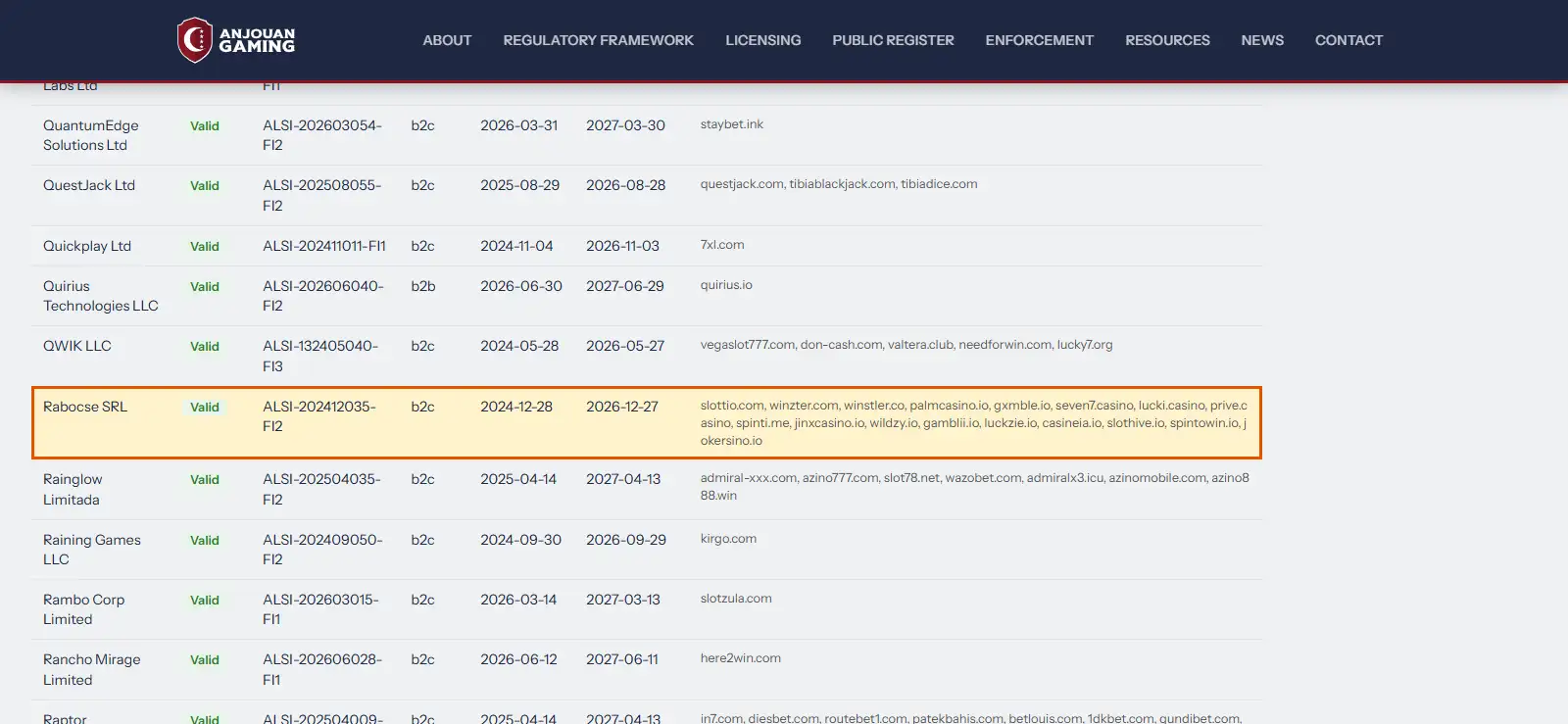Click the Valid status for QWIK LLC
This screenshot has width=1568, height=724.
pos(205,347)
